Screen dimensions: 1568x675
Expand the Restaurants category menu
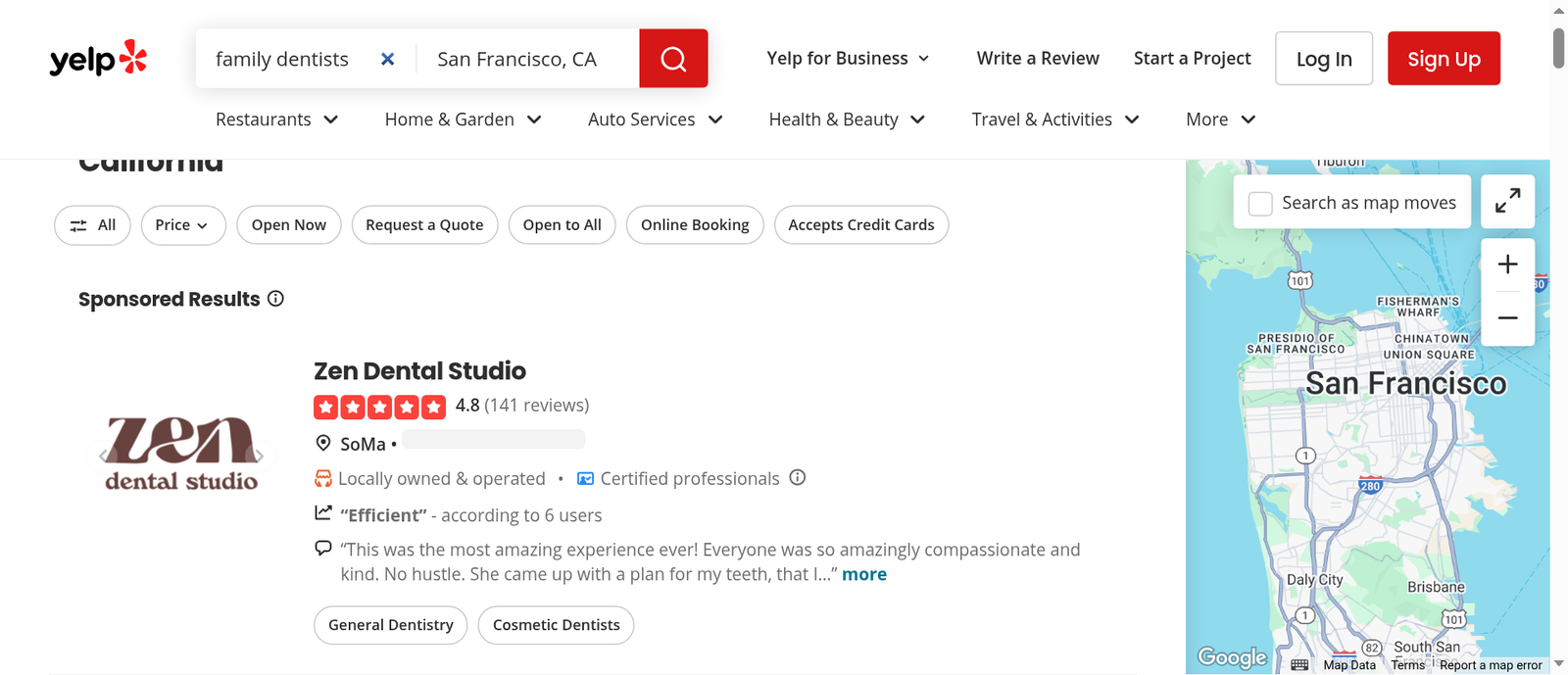276,120
